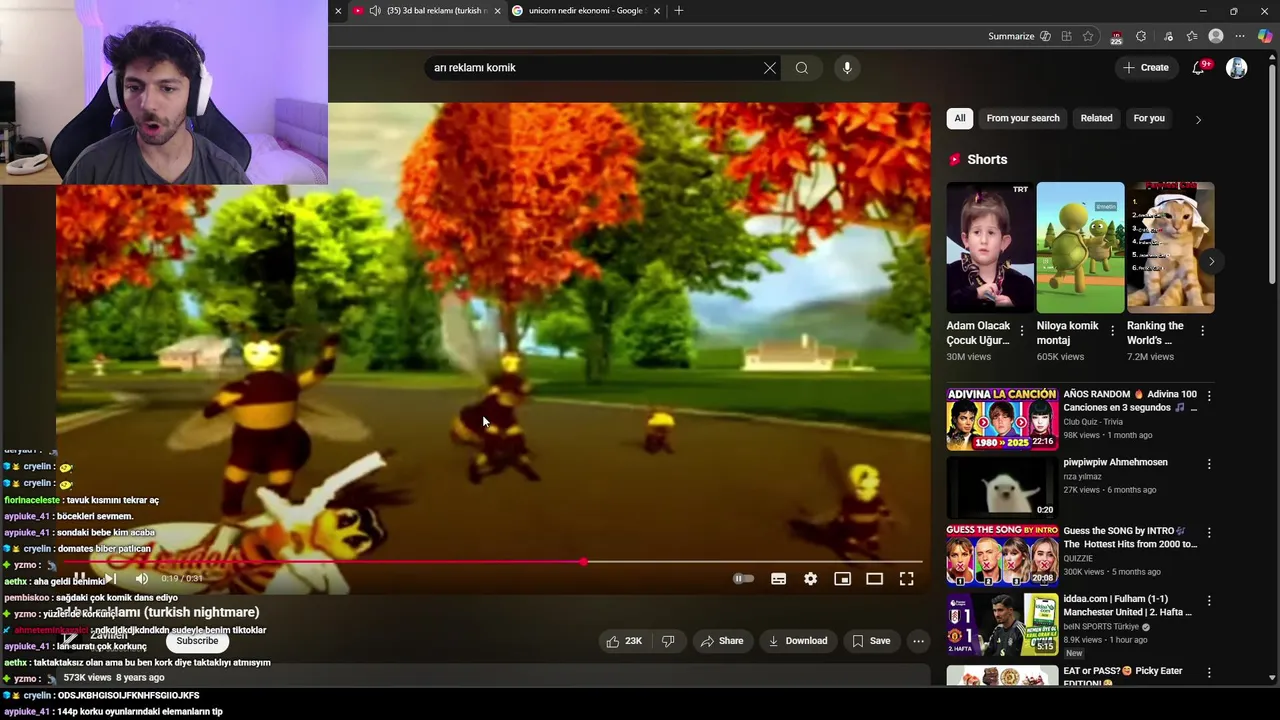
Task: Open the extension icon showing 225
Action: 1116,37
